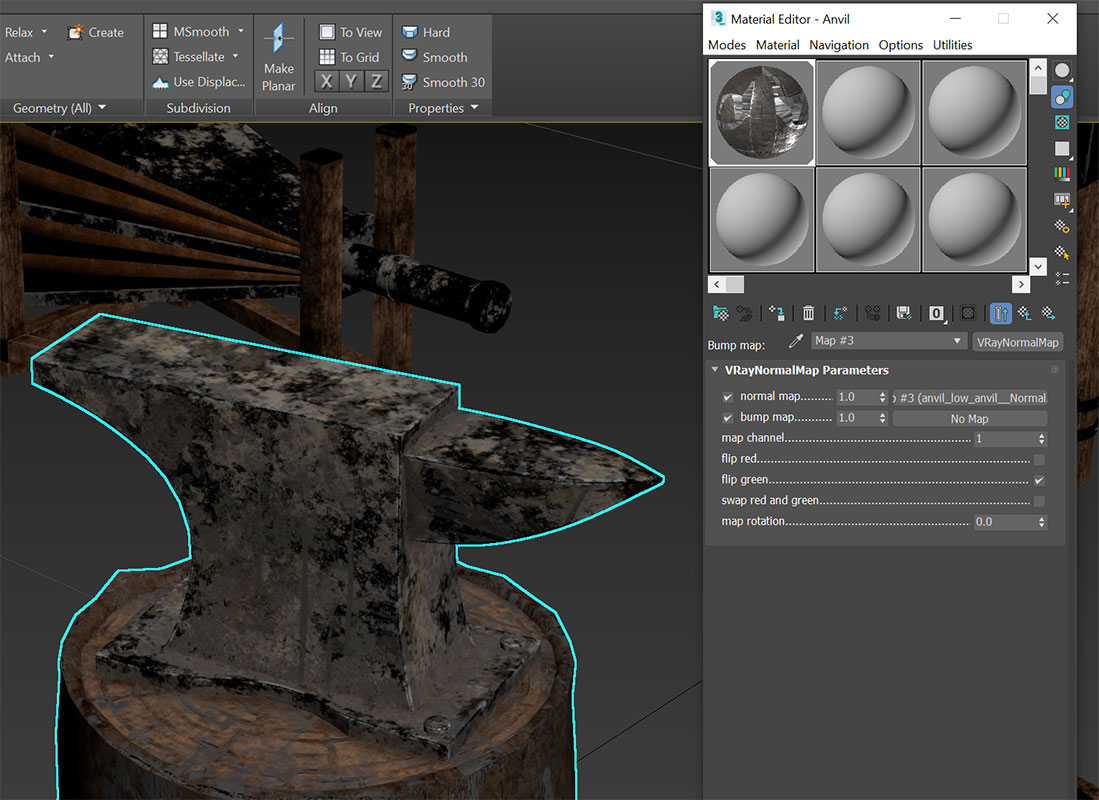Click Assign Material to Selection icon
The width and height of the screenshot is (1099, 800).
pos(777,313)
